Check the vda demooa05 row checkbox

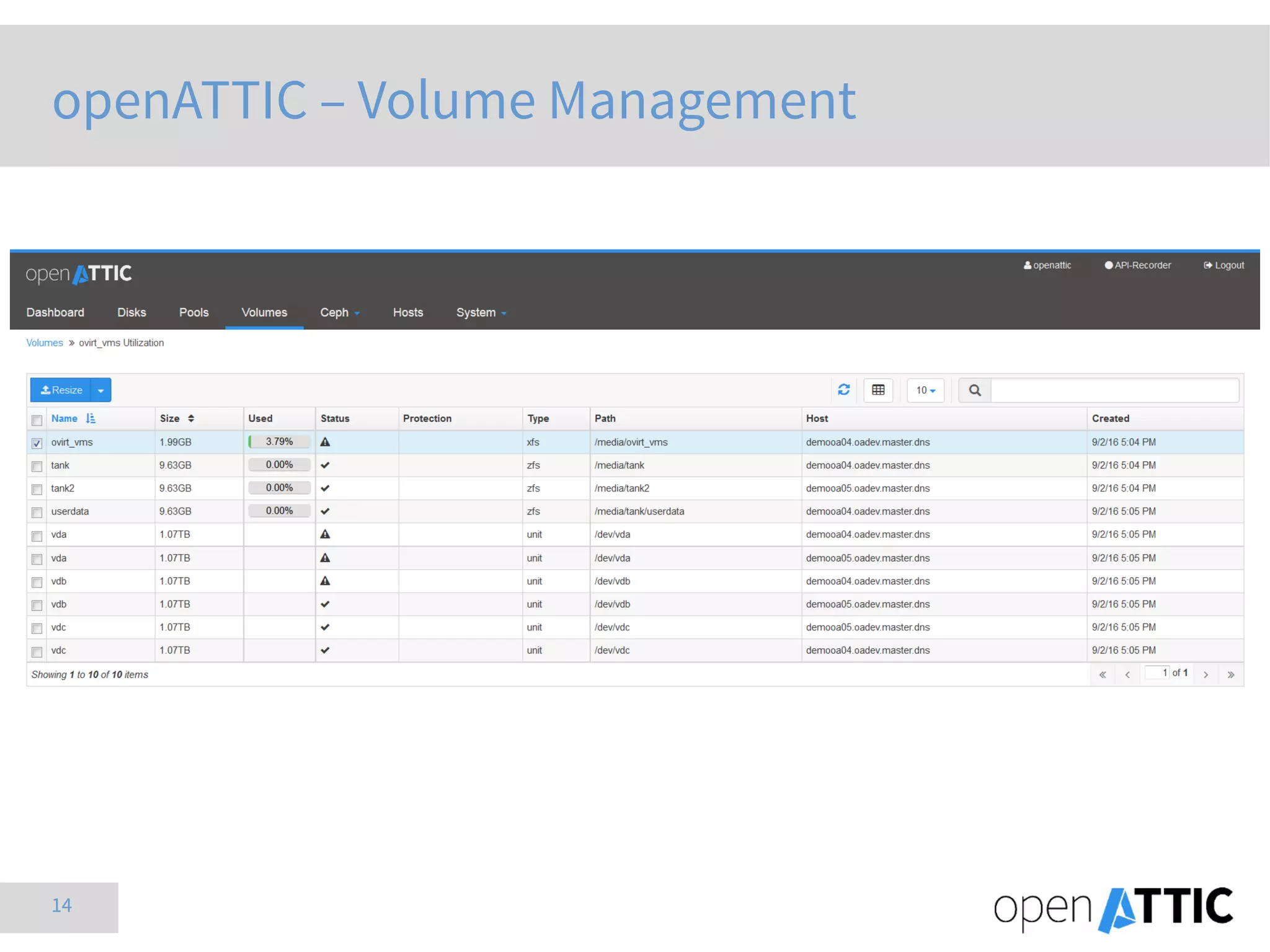pos(37,559)
